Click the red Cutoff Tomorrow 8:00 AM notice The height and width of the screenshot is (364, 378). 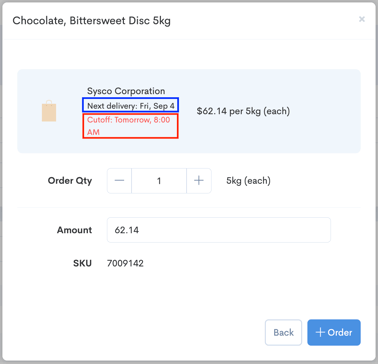(x=131, y=126)
